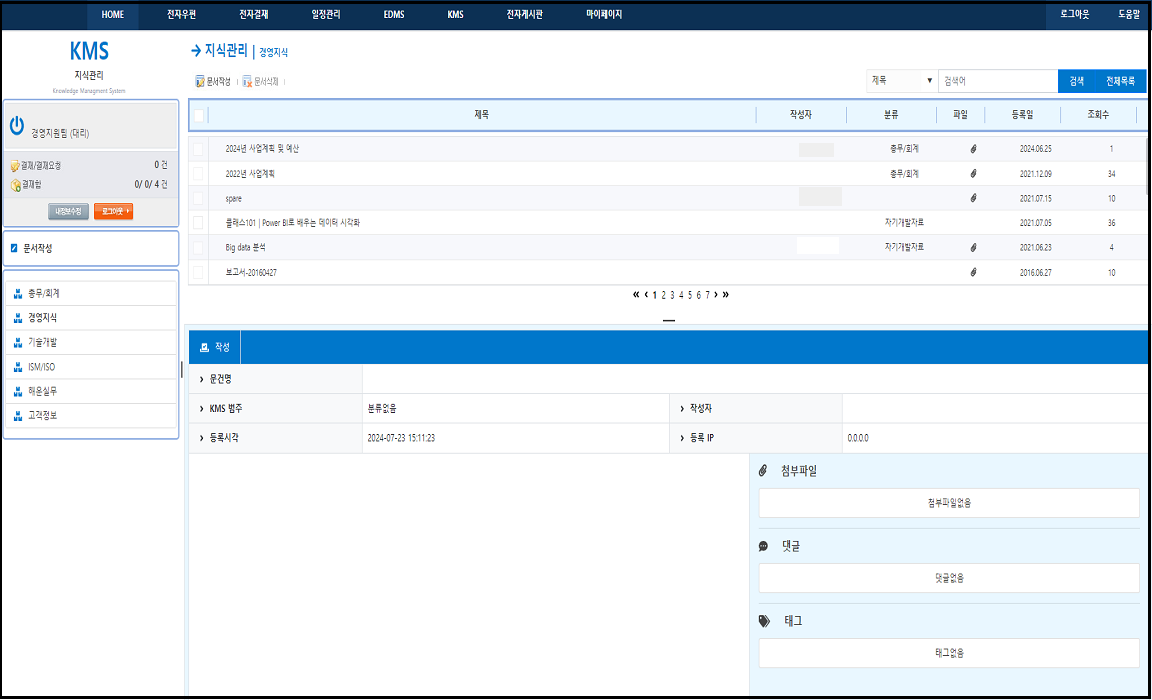Image resolution: width=1152 pixels, height=700 pixels.
Task: Click the 해운실무 category icon in sidebar
Action: (18, 392)
